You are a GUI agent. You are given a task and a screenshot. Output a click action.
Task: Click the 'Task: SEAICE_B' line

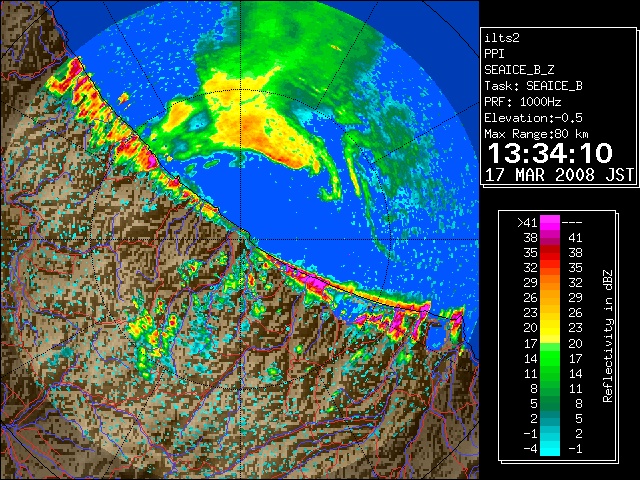(x=533, y=86)
